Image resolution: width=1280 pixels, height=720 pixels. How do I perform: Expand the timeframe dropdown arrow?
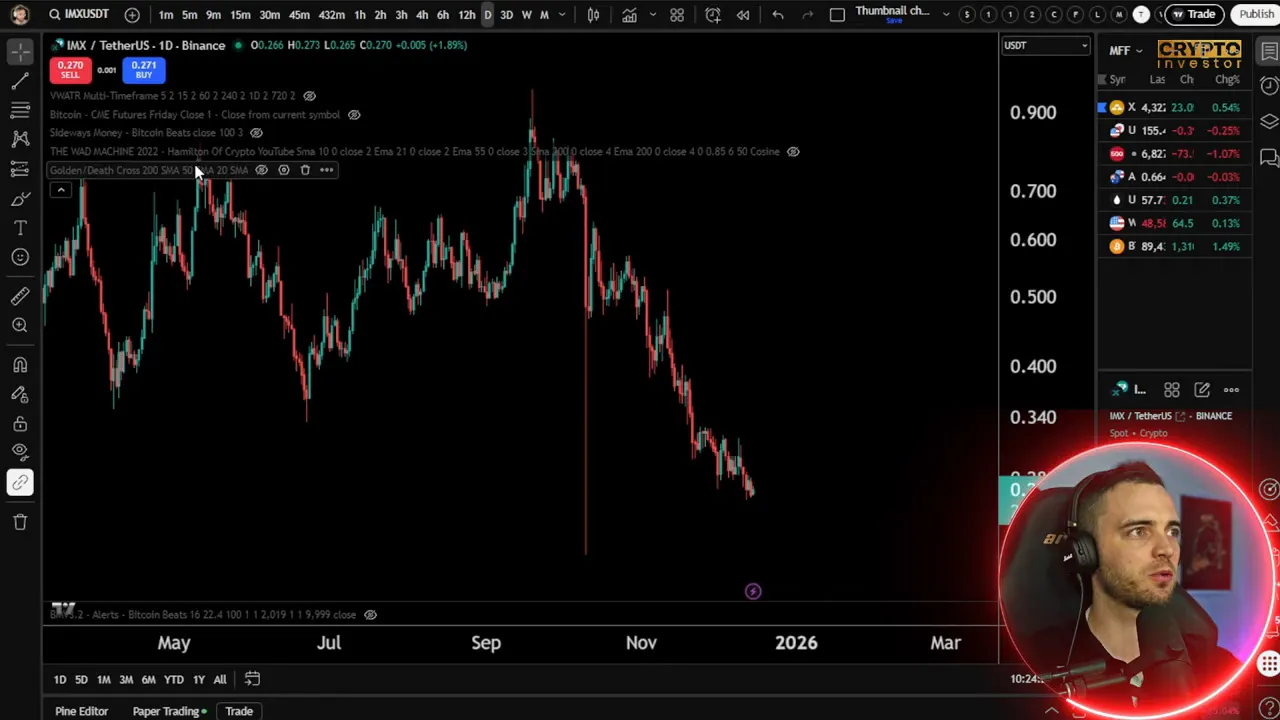tap(562, 15)
